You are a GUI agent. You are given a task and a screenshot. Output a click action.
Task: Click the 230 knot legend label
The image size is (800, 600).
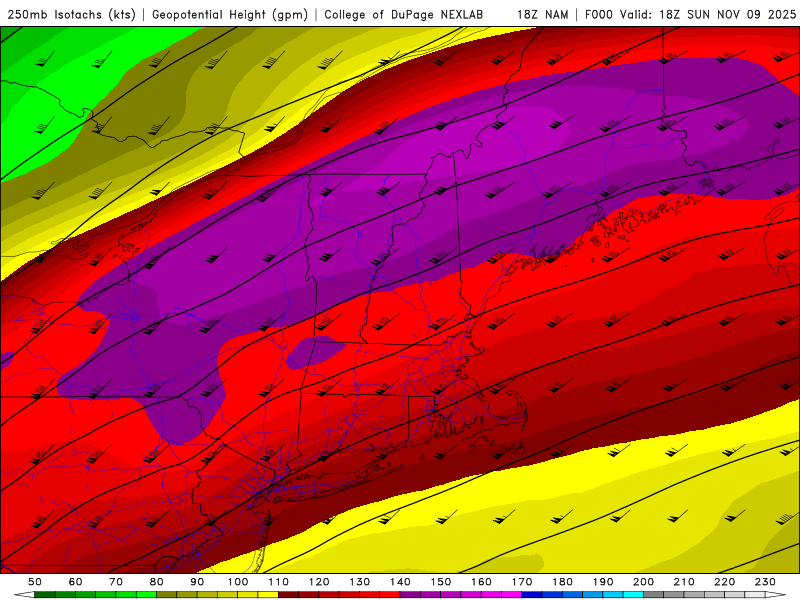click(x=765, y=582)
